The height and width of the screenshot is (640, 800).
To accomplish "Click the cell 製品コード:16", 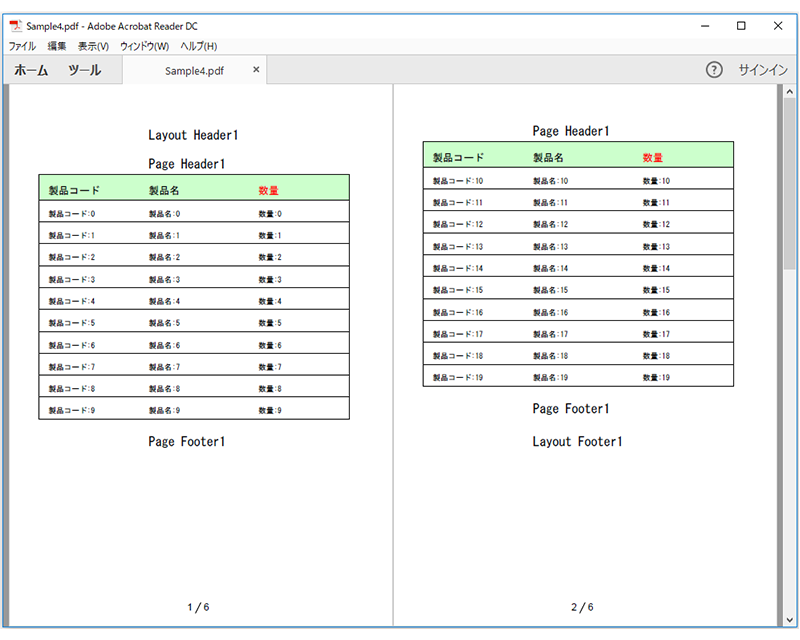I will [x=458, y=313].
